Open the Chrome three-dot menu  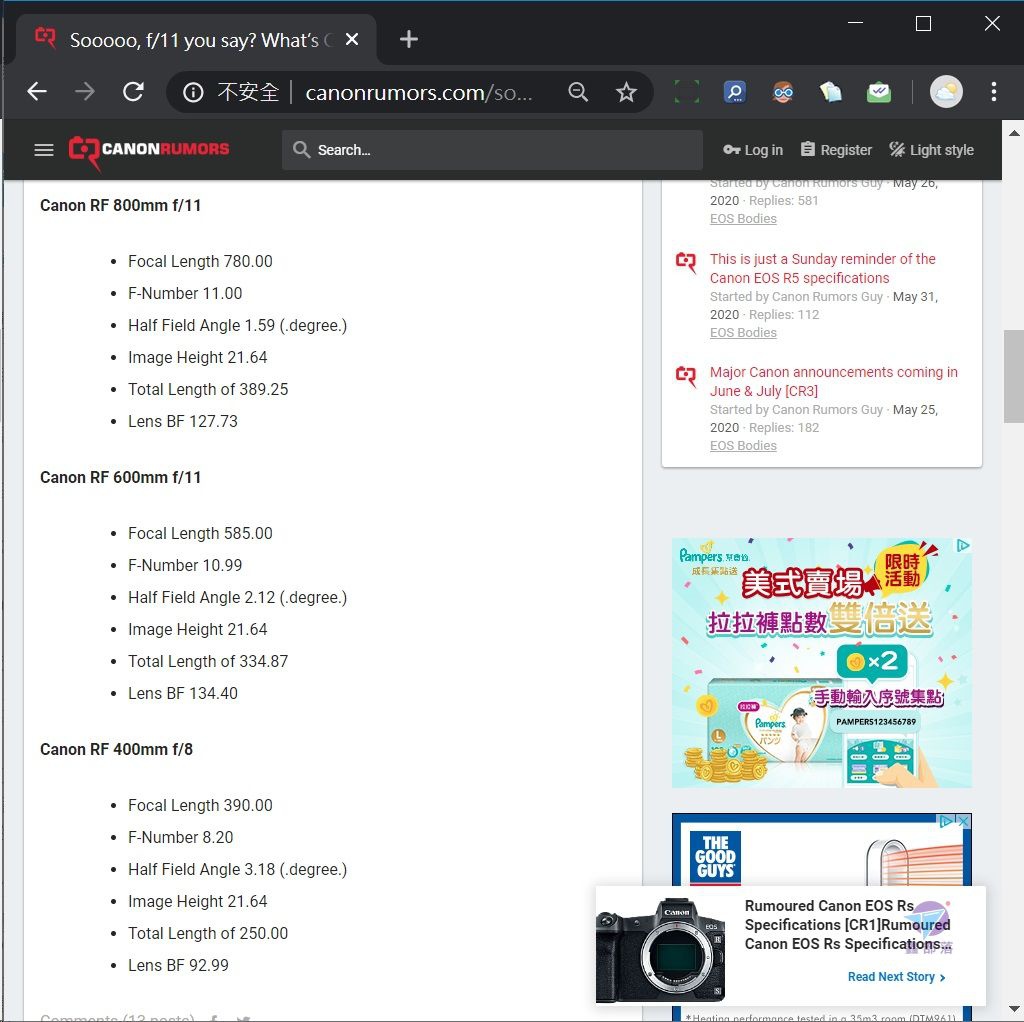(x=993, y=92)
